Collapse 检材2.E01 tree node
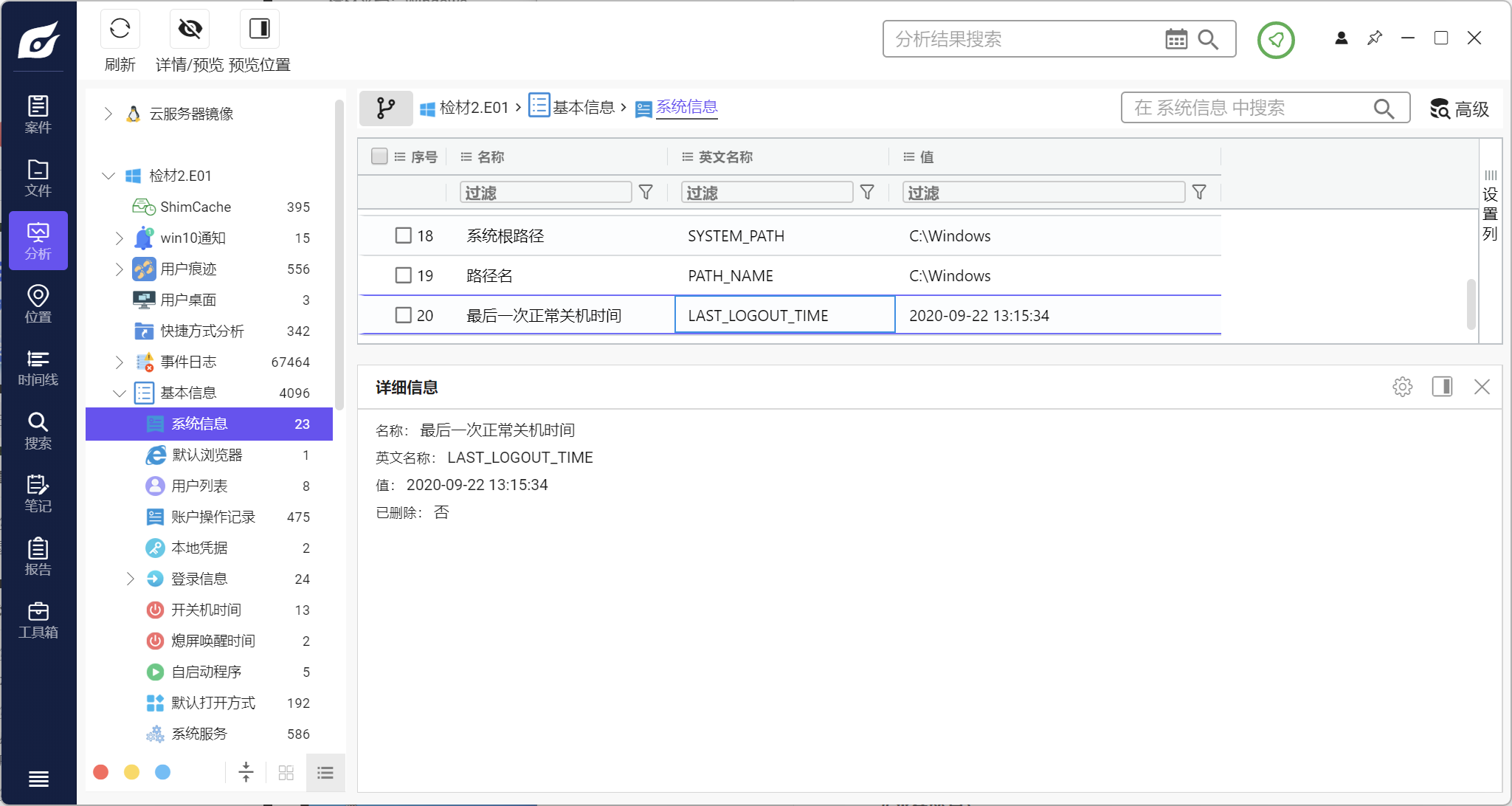 tap(108, 176)
